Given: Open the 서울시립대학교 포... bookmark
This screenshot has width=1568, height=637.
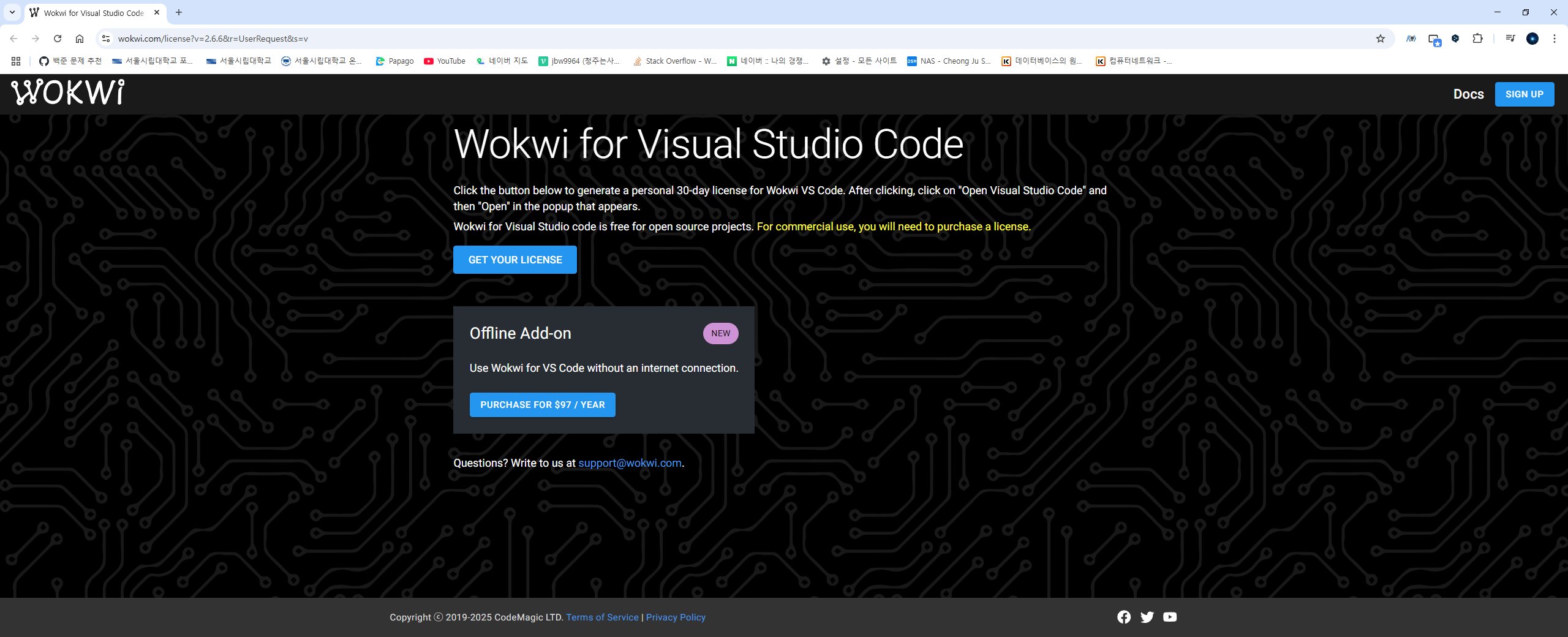Looking at the screenshot, I should click(x=153, y=61).
